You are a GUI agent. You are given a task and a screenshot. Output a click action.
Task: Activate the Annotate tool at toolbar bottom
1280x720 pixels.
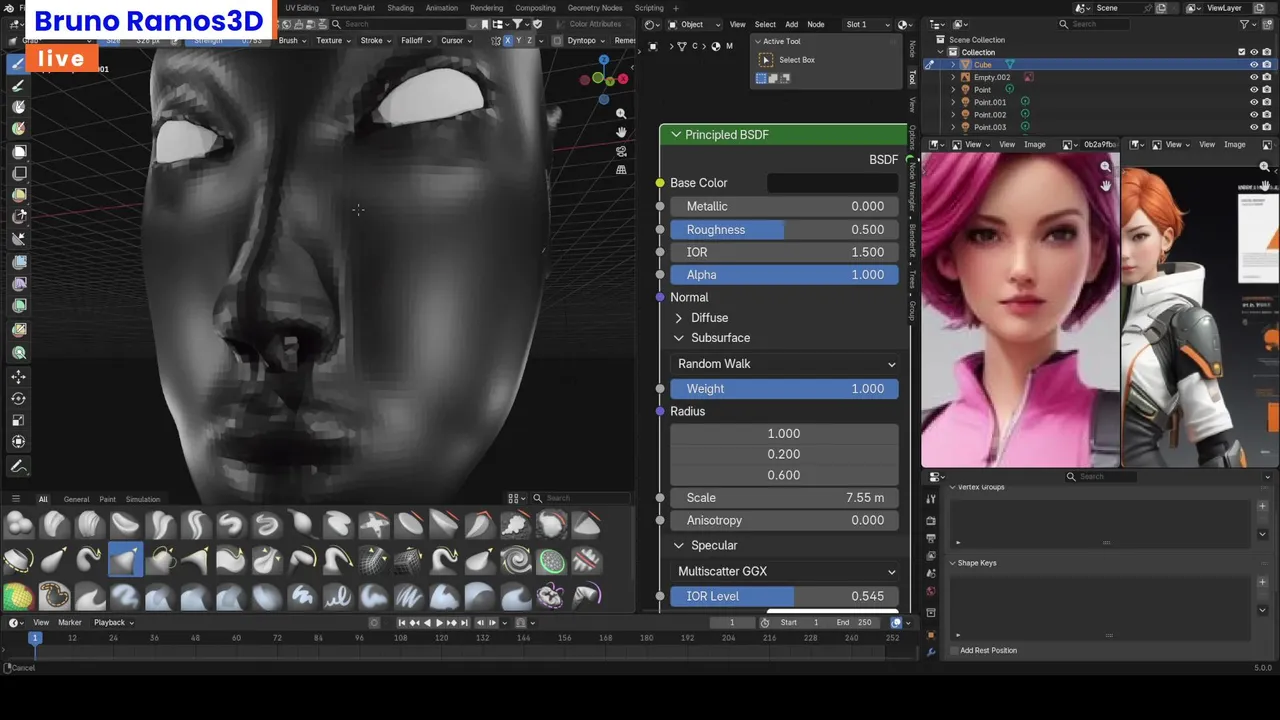point(18,467)
